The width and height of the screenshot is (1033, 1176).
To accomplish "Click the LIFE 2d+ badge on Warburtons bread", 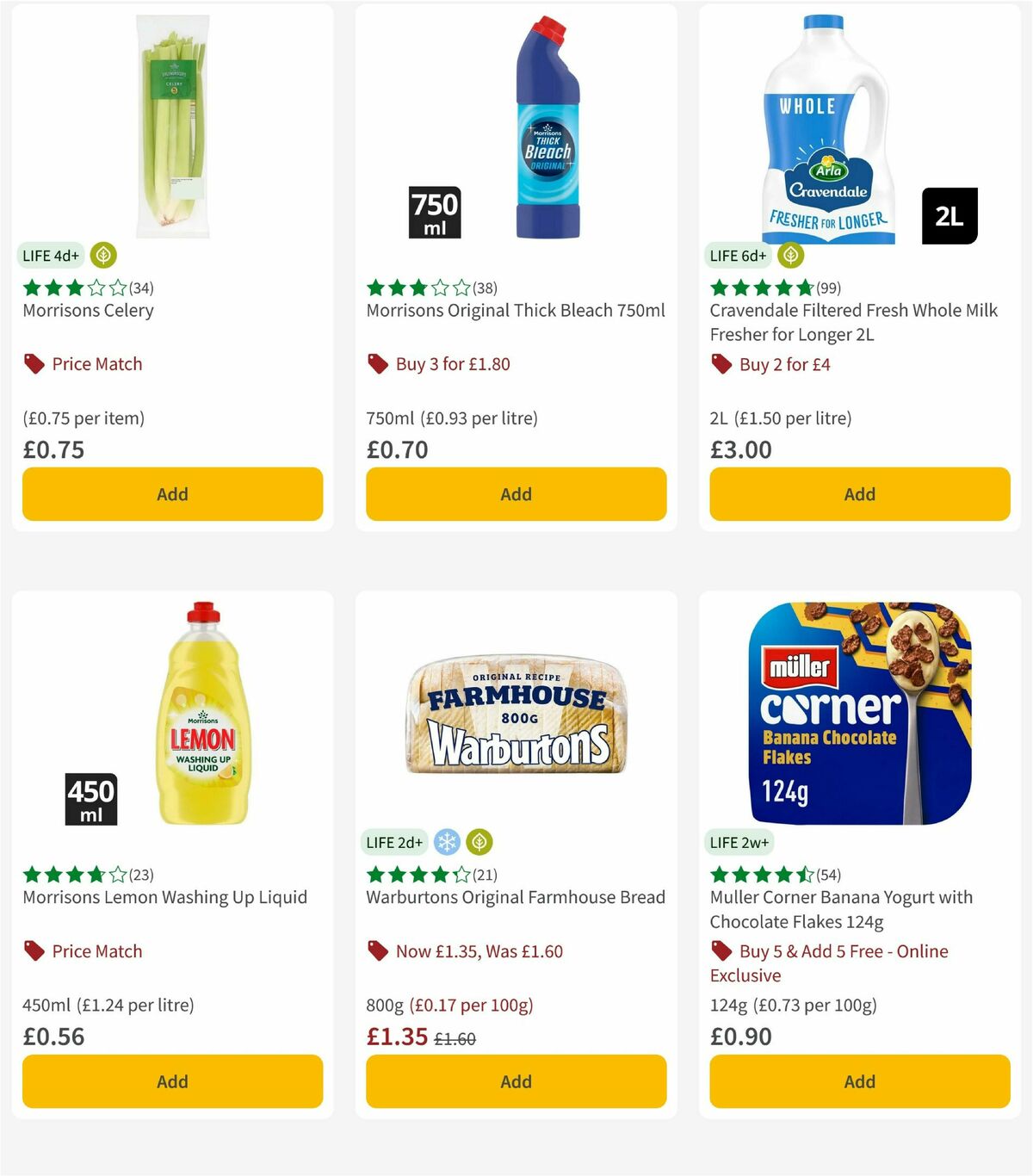I will pos(393,842).
